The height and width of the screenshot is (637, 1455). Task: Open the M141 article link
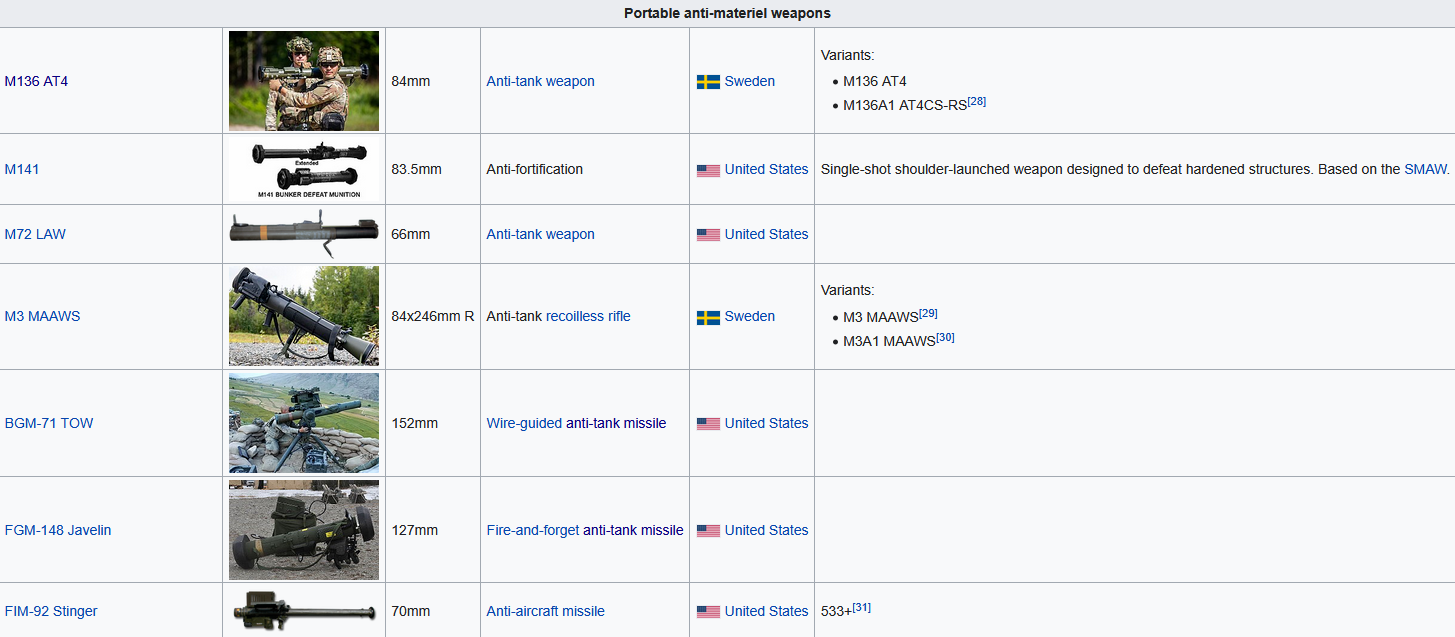[22, 169]
